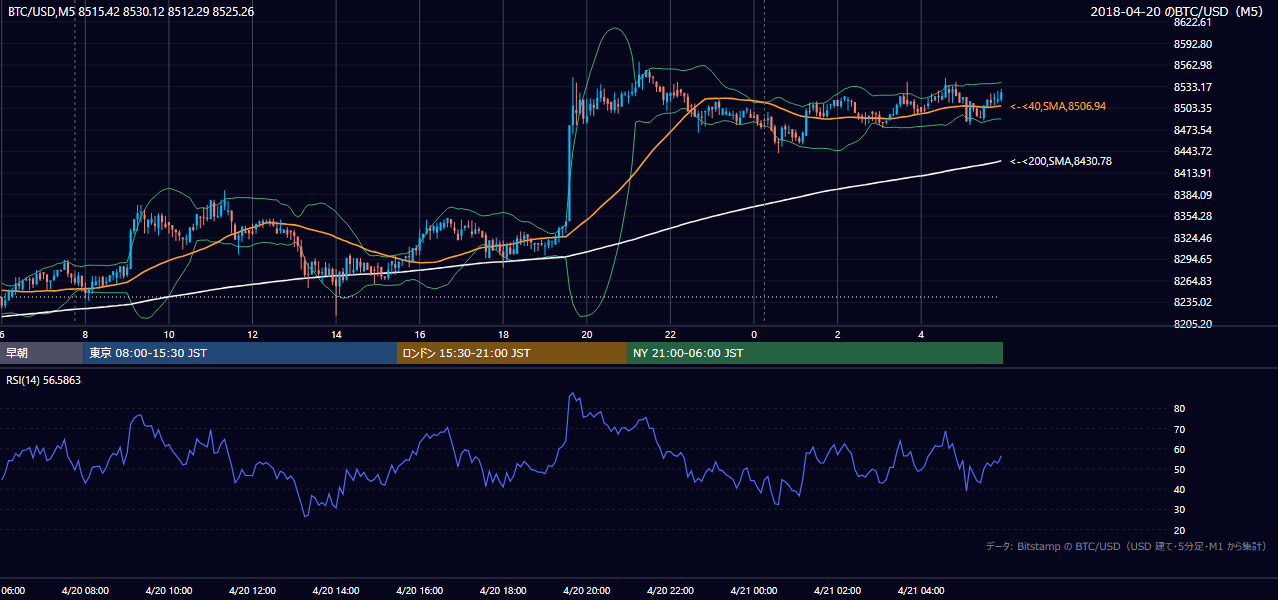
Task: Click the NY 21:00-06:00 JST session bar
Action: coord(815,353)
